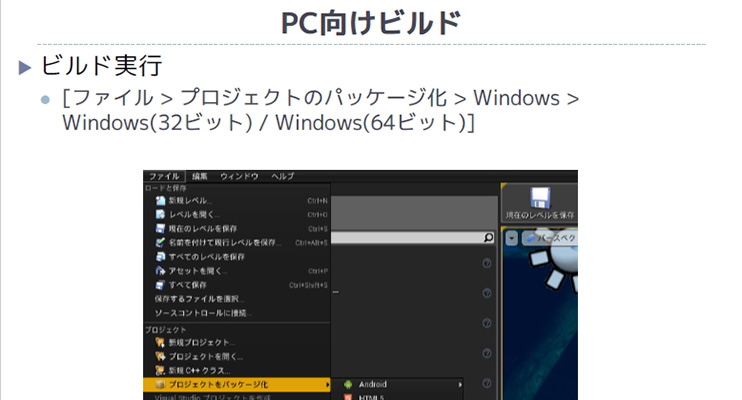Expand the Android submenu arrow
This screenshot has height=400, width=742.
coord(460,384)
